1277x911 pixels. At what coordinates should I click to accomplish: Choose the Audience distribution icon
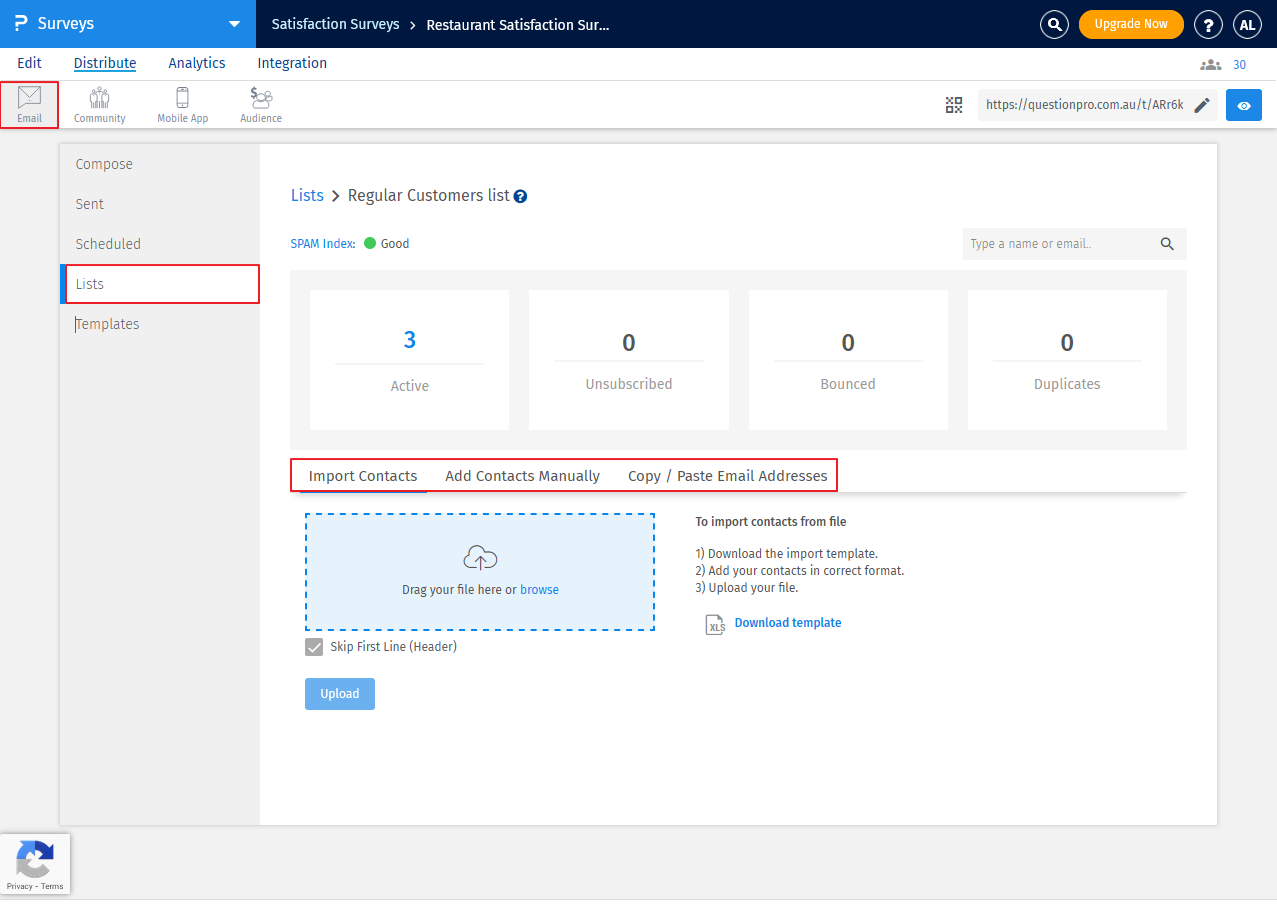point(261,105)
